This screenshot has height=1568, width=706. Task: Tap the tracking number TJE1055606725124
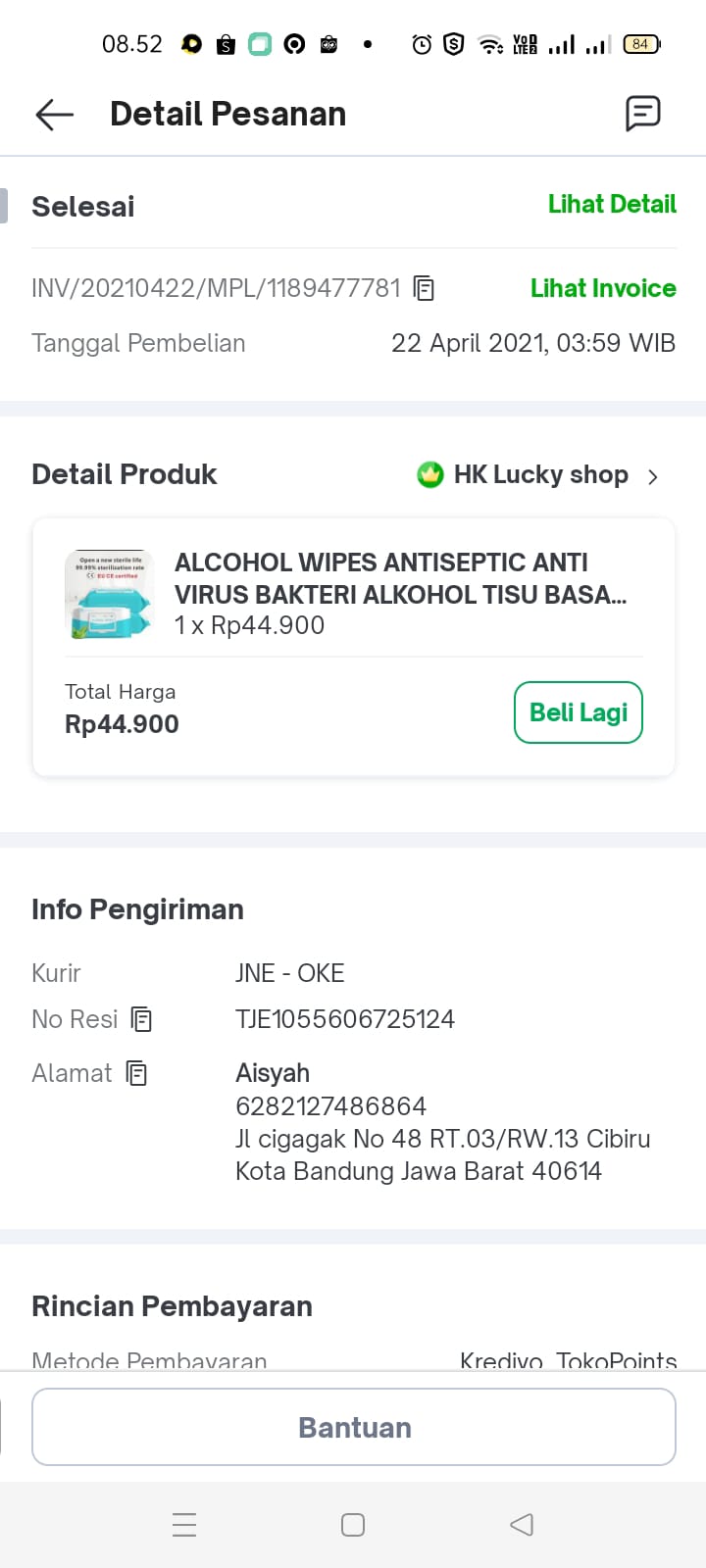(345, 1019)
